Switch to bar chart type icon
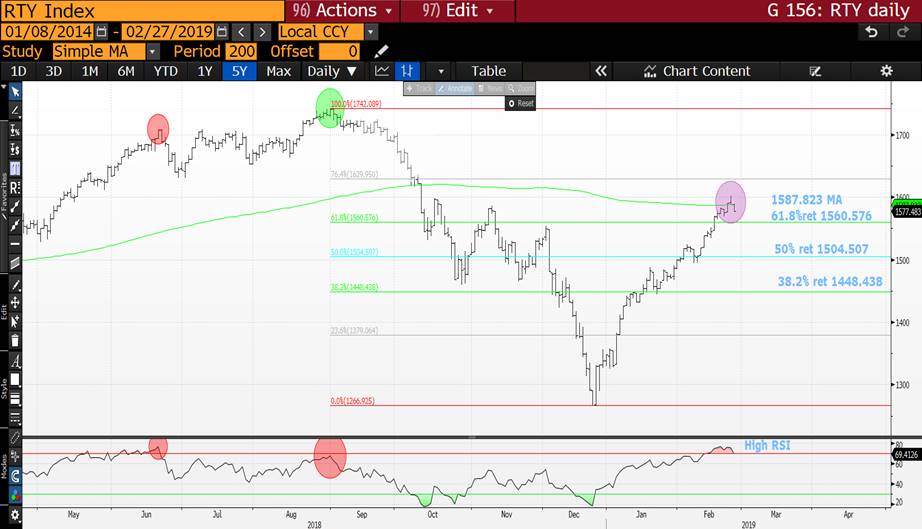 pyautogui.click(x=407, y=71)
